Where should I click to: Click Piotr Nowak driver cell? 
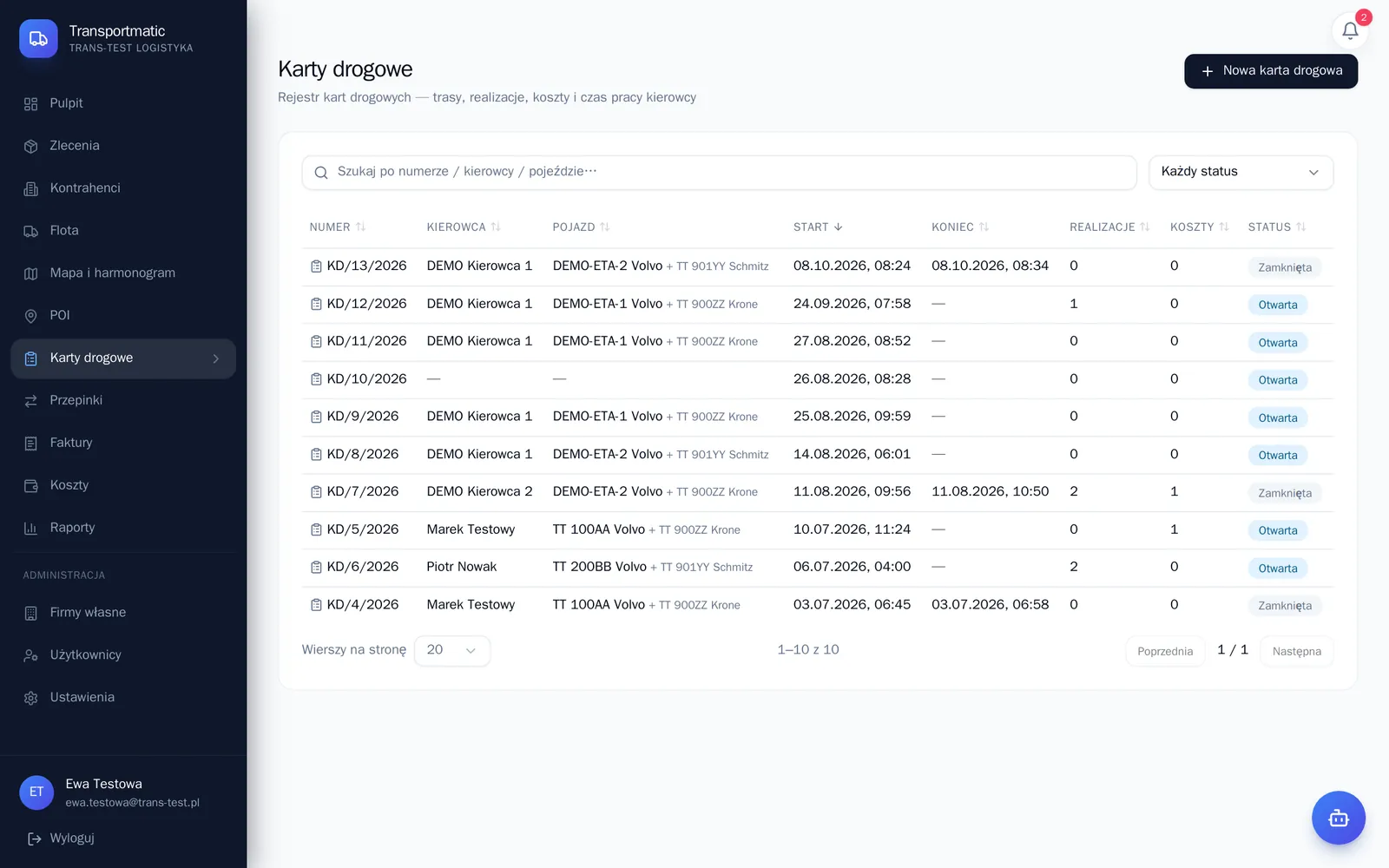coord(462,567)
